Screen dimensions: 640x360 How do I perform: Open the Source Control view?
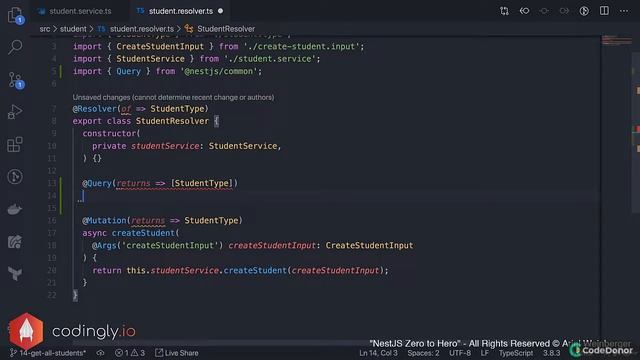pyautogui.click(x=16, y=80)
